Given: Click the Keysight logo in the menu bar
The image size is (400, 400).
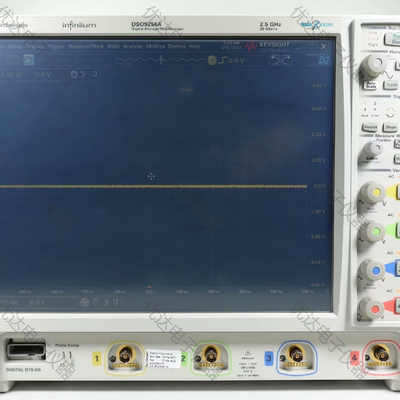Looking at the screenshot, I should [268, 46].
